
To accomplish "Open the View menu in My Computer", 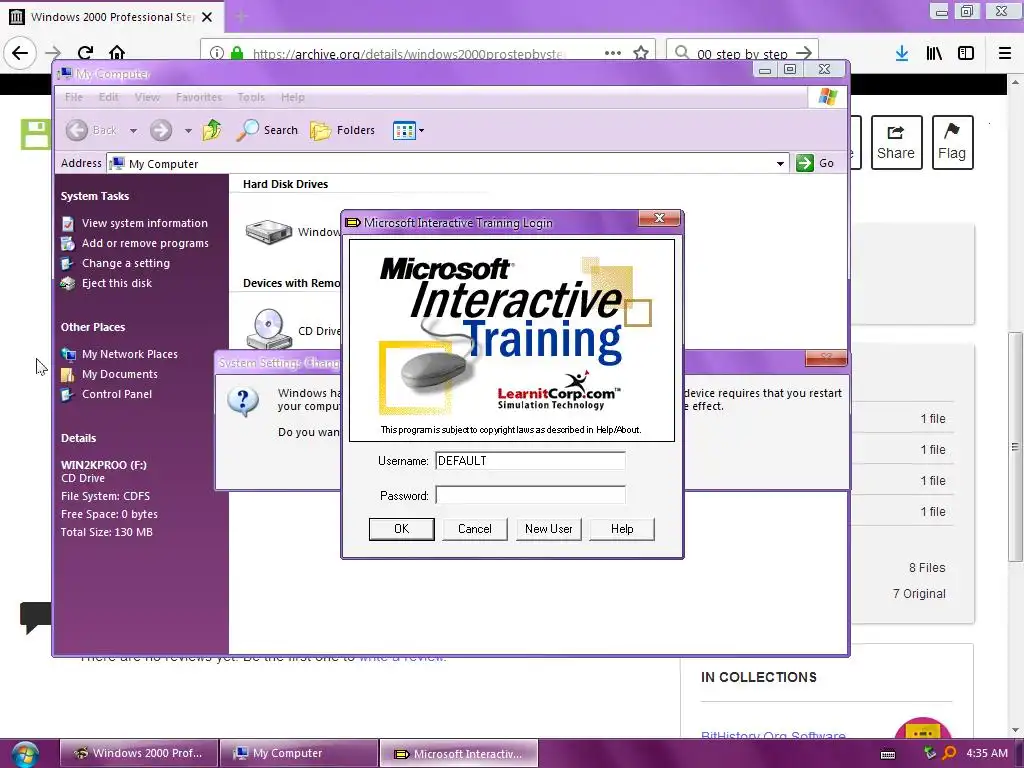I will click(x=147, y=97).
